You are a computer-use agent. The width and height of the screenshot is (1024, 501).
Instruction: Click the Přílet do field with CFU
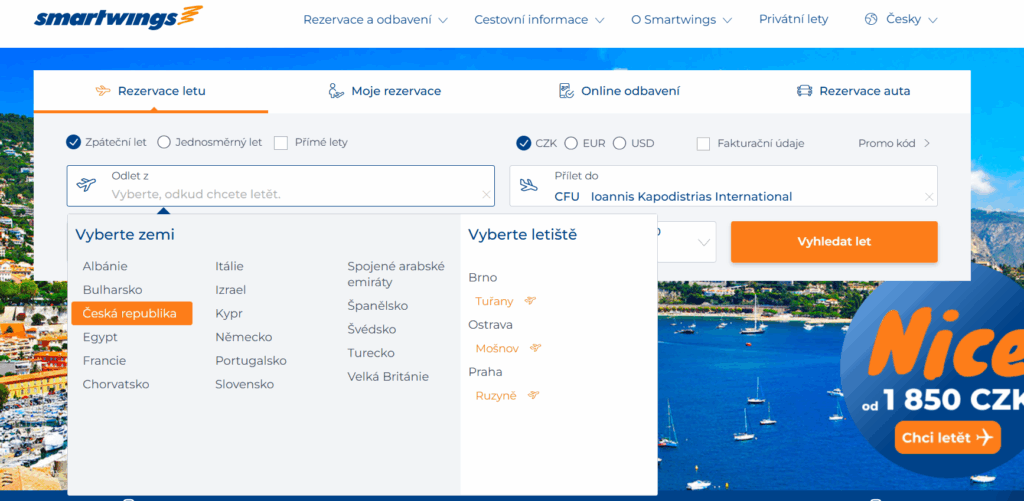pos(724,186)
